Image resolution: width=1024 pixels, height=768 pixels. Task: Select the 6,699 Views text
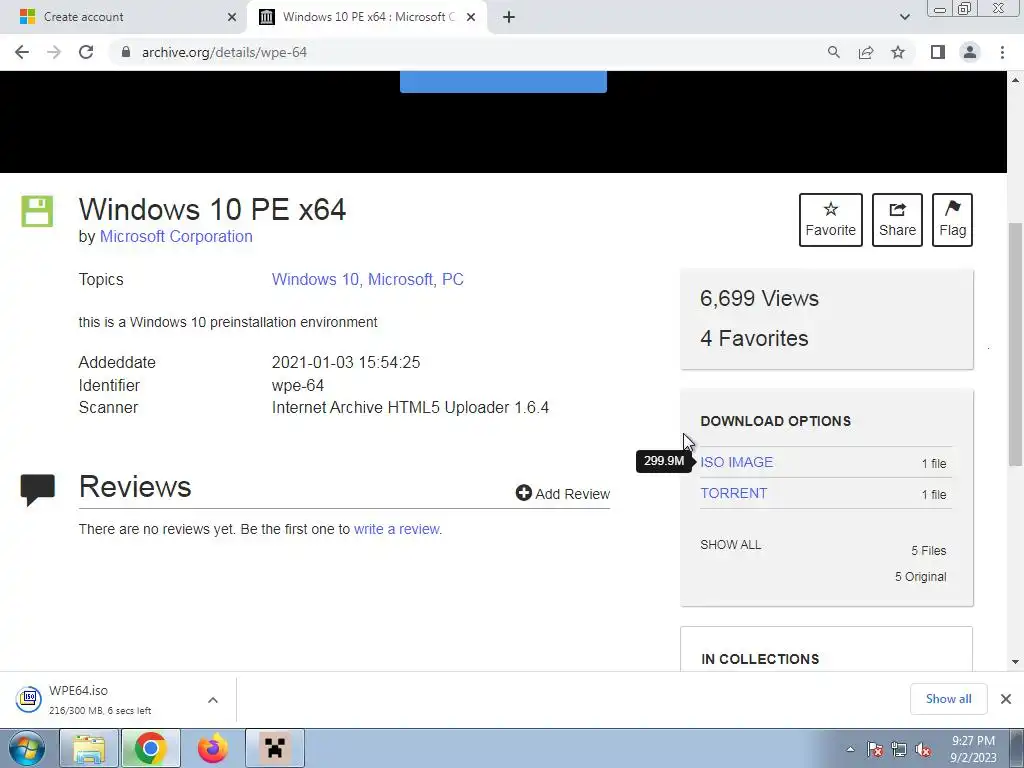[x=760, y=298]
